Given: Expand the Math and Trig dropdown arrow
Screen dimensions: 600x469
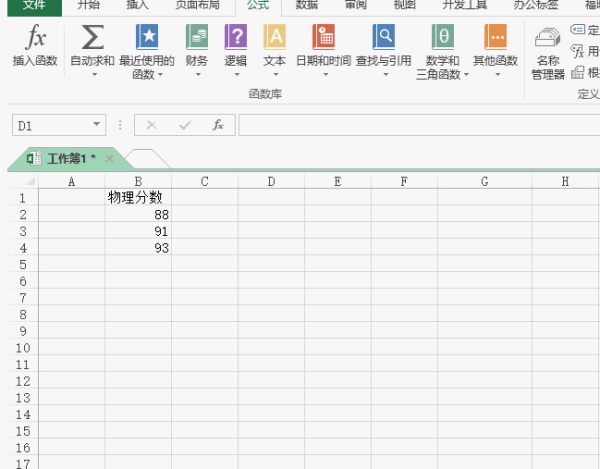Looking at the screenshot, I should [x=466, y=75].
